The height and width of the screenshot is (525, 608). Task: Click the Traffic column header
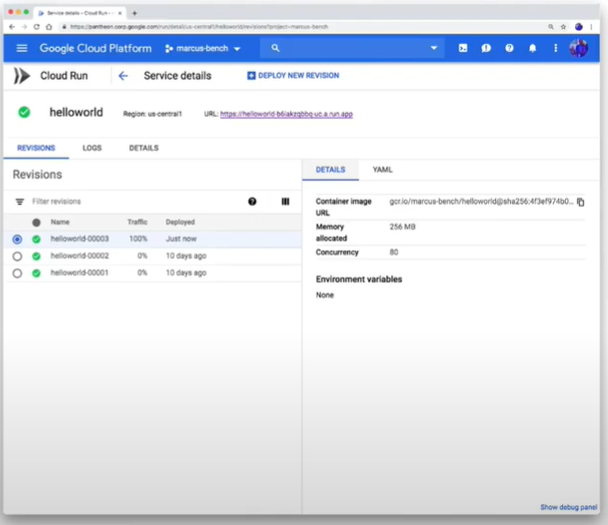137,222
